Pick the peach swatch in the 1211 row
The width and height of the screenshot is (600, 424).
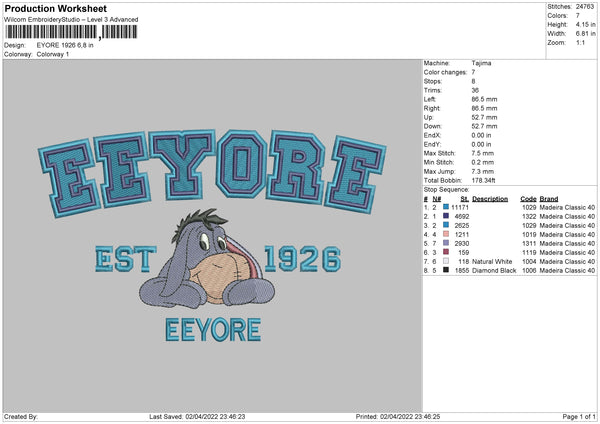tap(446, 234)
